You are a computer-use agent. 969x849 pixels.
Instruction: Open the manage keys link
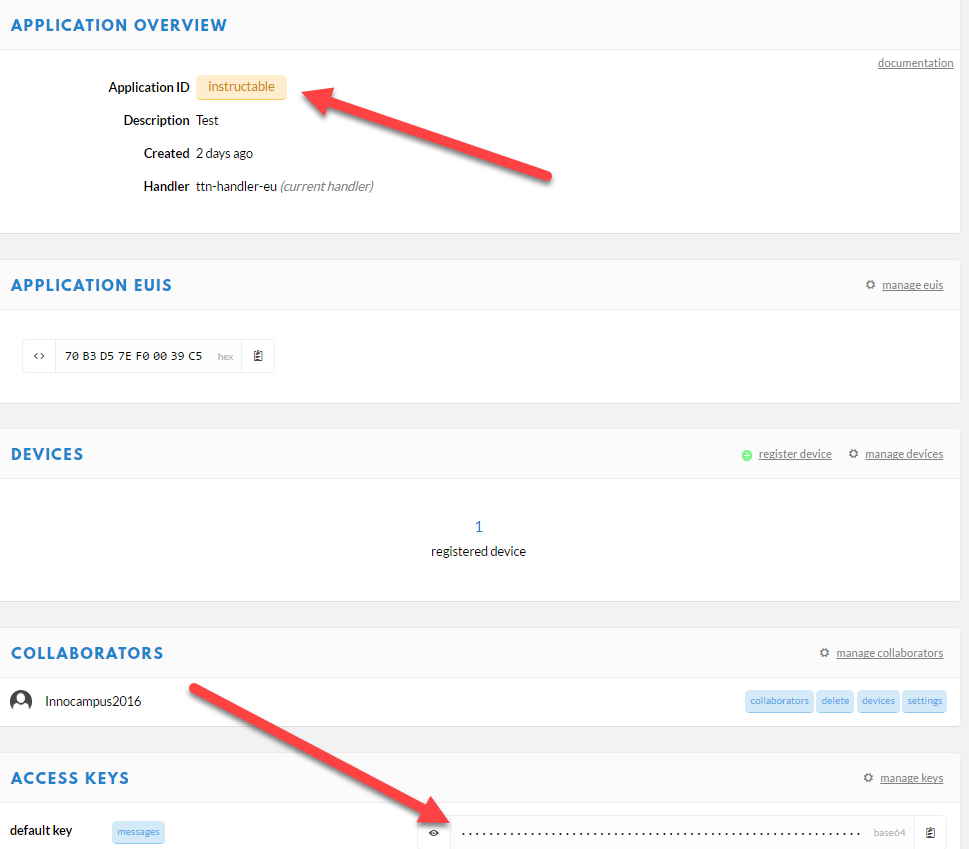(x=911, y=778)
